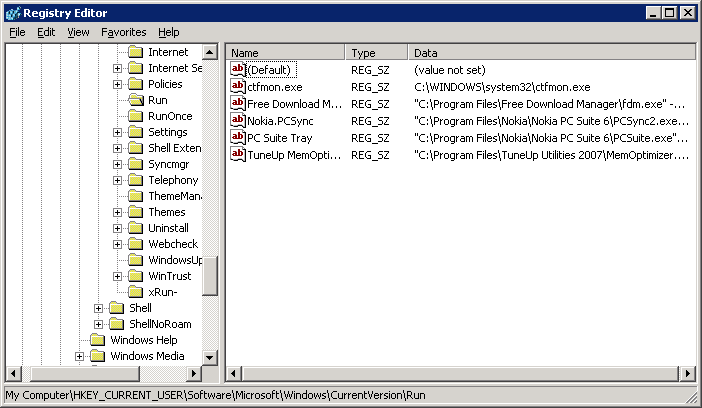Expand the Themes tree node

point(117,212)
